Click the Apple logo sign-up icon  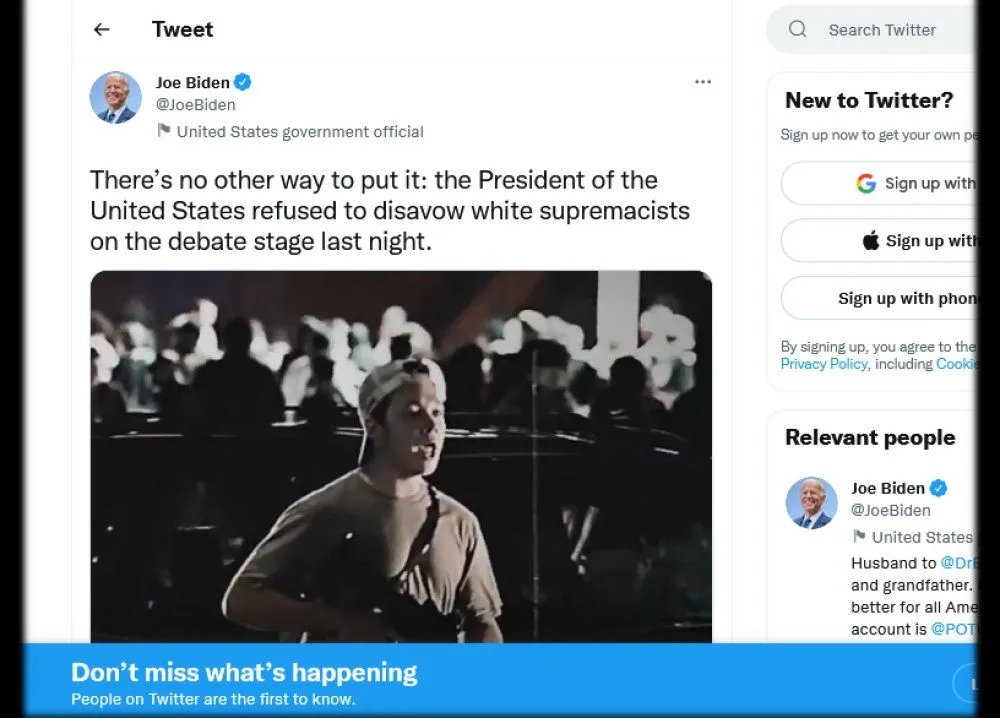point(871,240)
